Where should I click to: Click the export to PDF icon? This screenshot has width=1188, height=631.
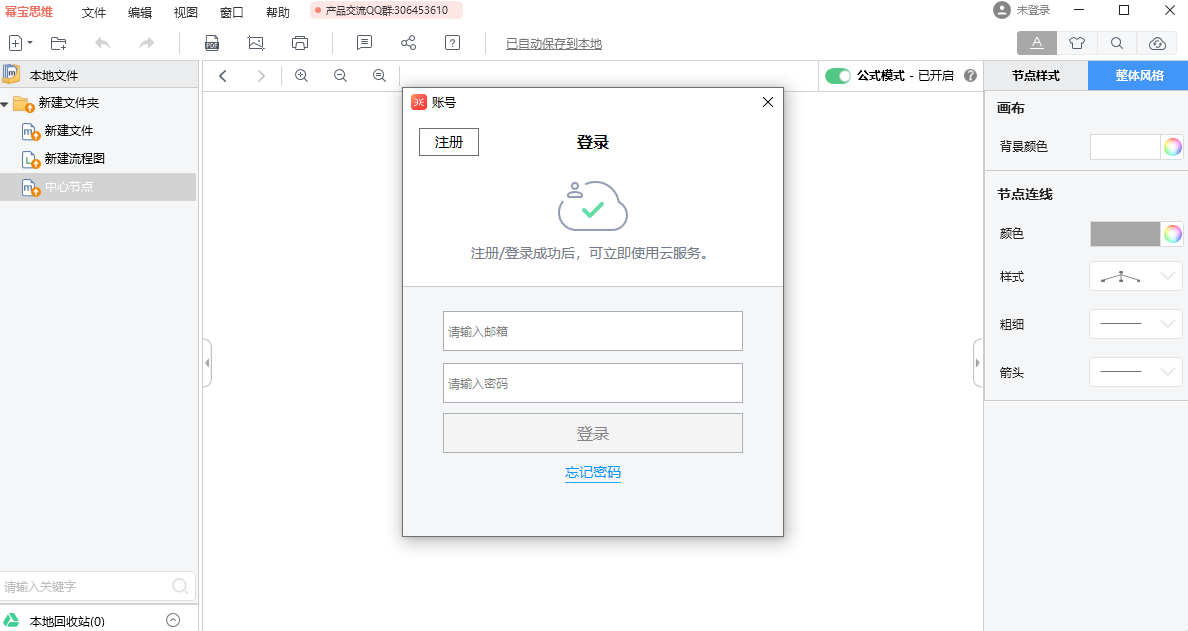[x=212, y=43]
